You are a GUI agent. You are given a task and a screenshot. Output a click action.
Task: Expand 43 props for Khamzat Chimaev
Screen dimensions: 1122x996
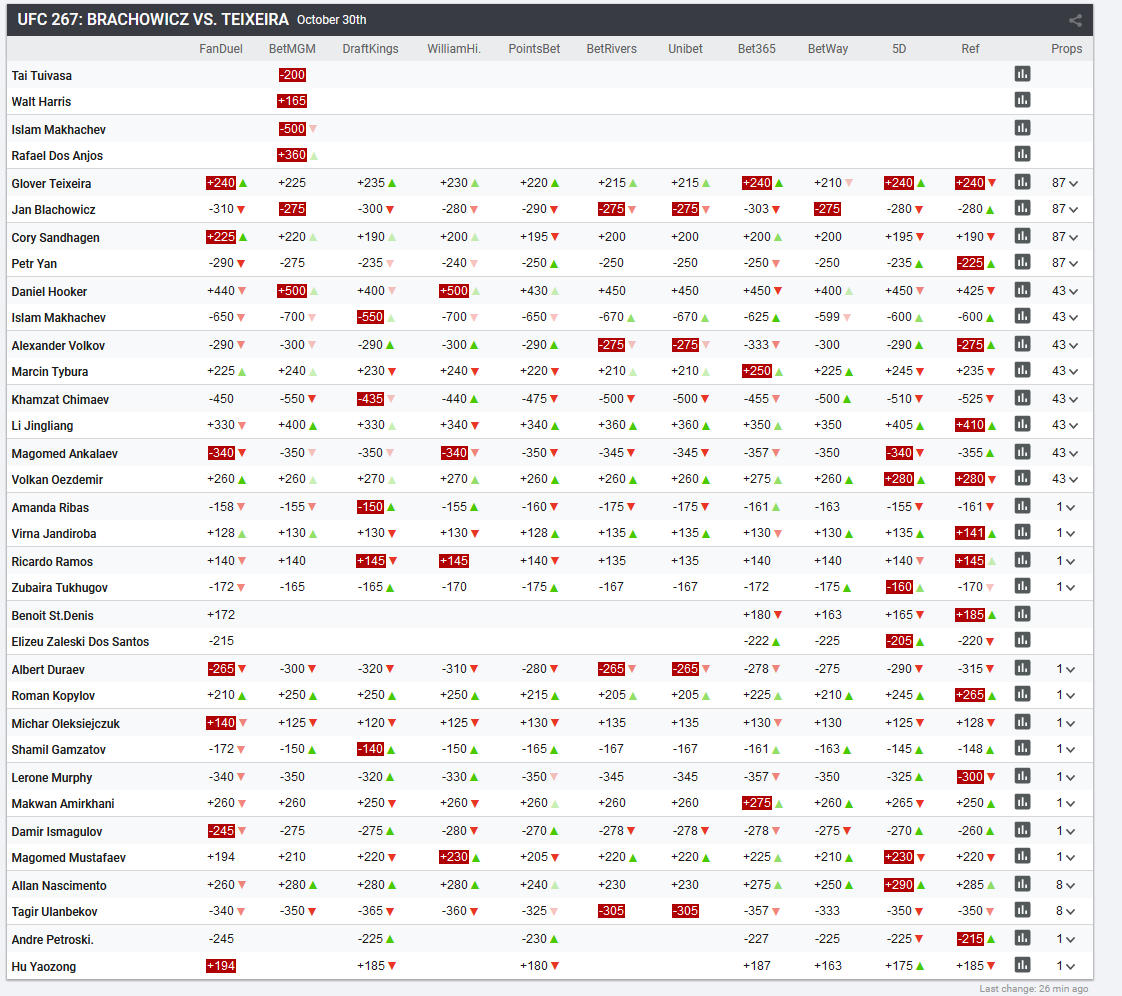tap(1065, 399)
